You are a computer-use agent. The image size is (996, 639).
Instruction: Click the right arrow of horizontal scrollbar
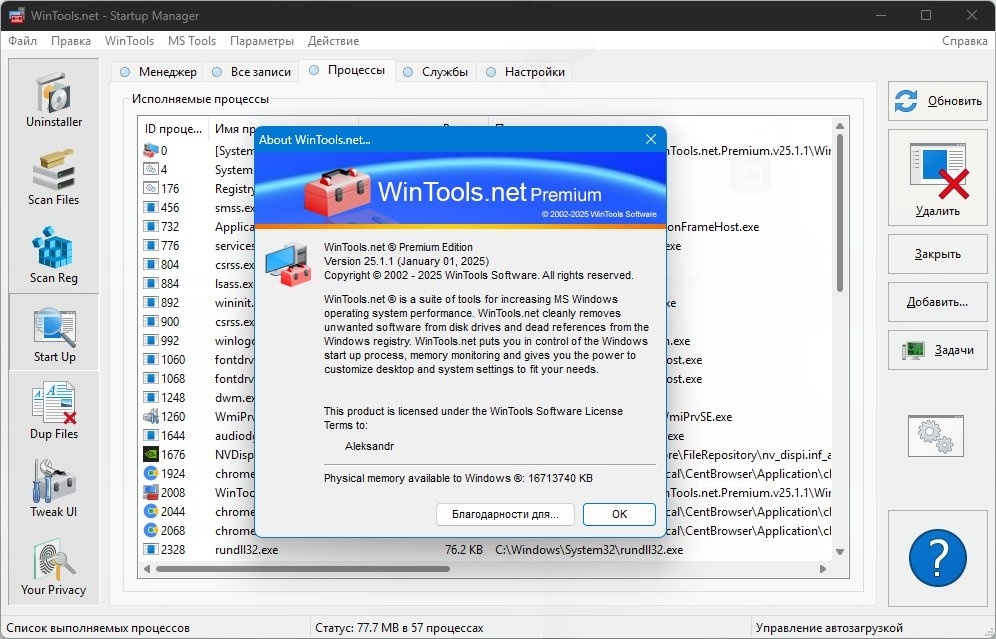coord(823,569)
